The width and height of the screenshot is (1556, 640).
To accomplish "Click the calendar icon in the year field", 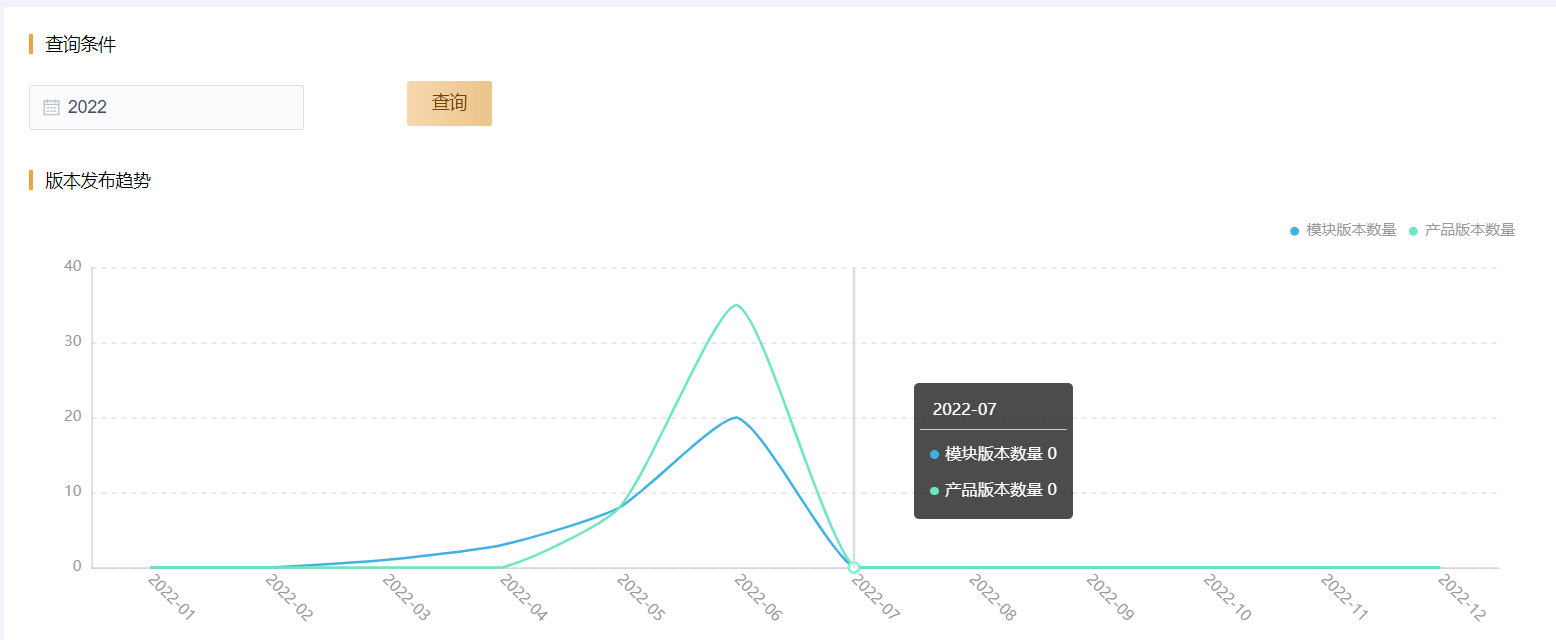I will point(51,108).
